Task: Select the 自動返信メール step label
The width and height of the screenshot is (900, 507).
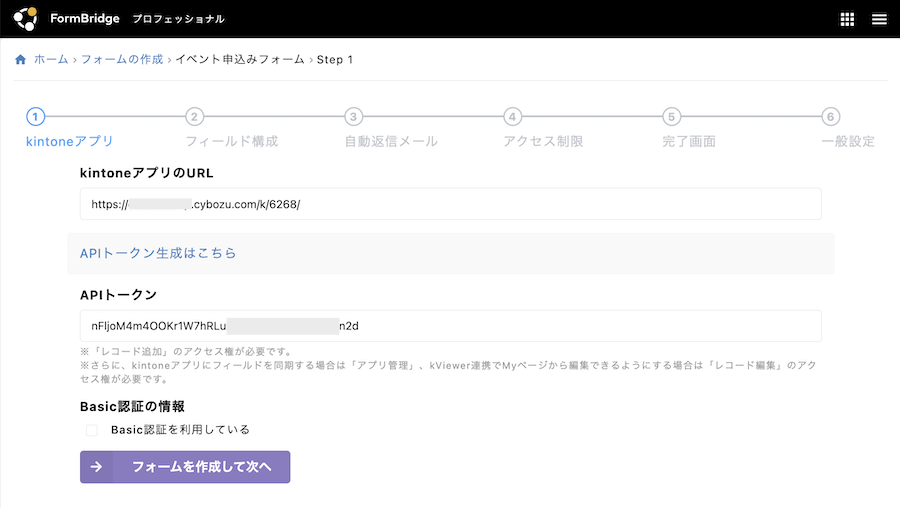Action: (390, 142)
